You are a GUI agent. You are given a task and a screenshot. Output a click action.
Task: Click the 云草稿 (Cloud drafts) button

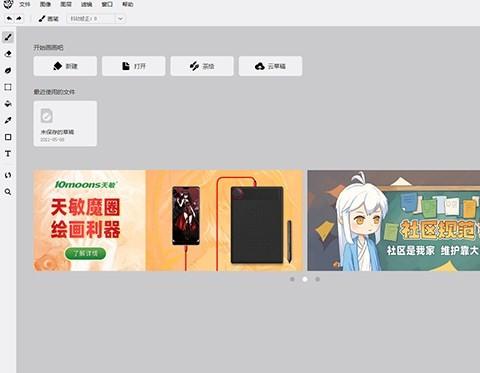point(270,66)
